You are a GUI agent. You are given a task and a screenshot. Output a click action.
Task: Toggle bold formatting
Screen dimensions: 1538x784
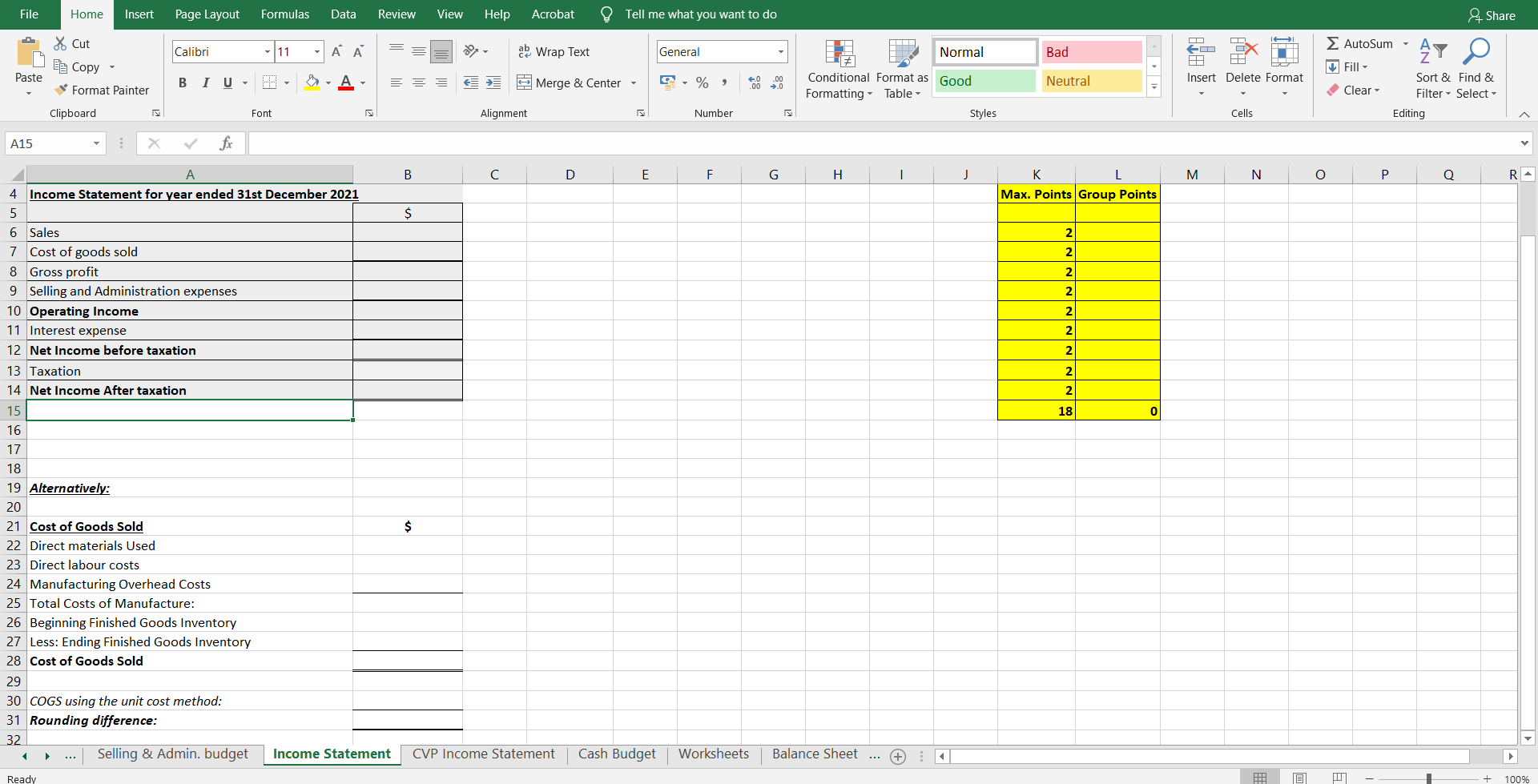pyautogui.click(x=182, y=82)
